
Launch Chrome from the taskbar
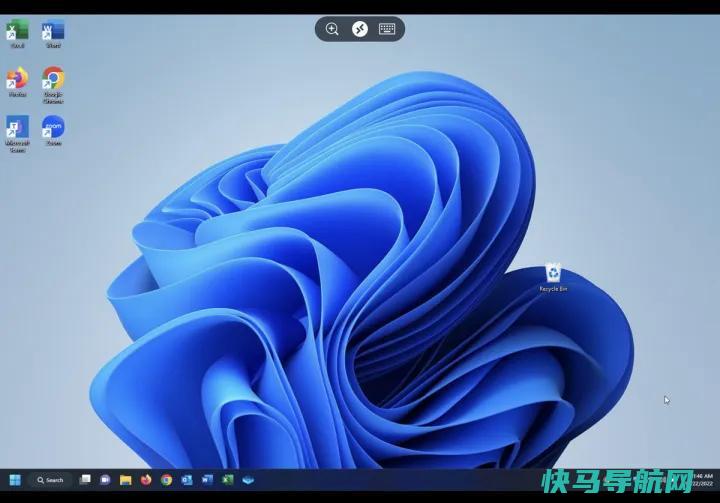click(167, 480)
